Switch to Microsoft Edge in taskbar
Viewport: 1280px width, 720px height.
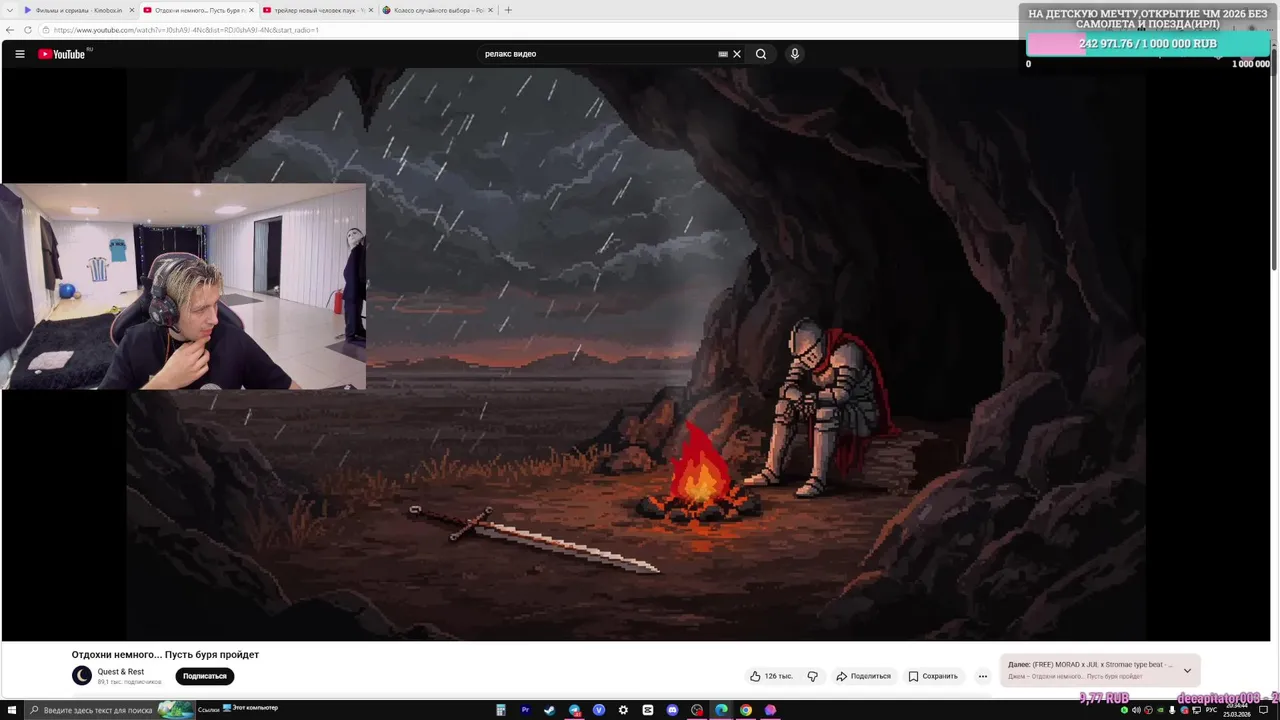tap(721, 710)
